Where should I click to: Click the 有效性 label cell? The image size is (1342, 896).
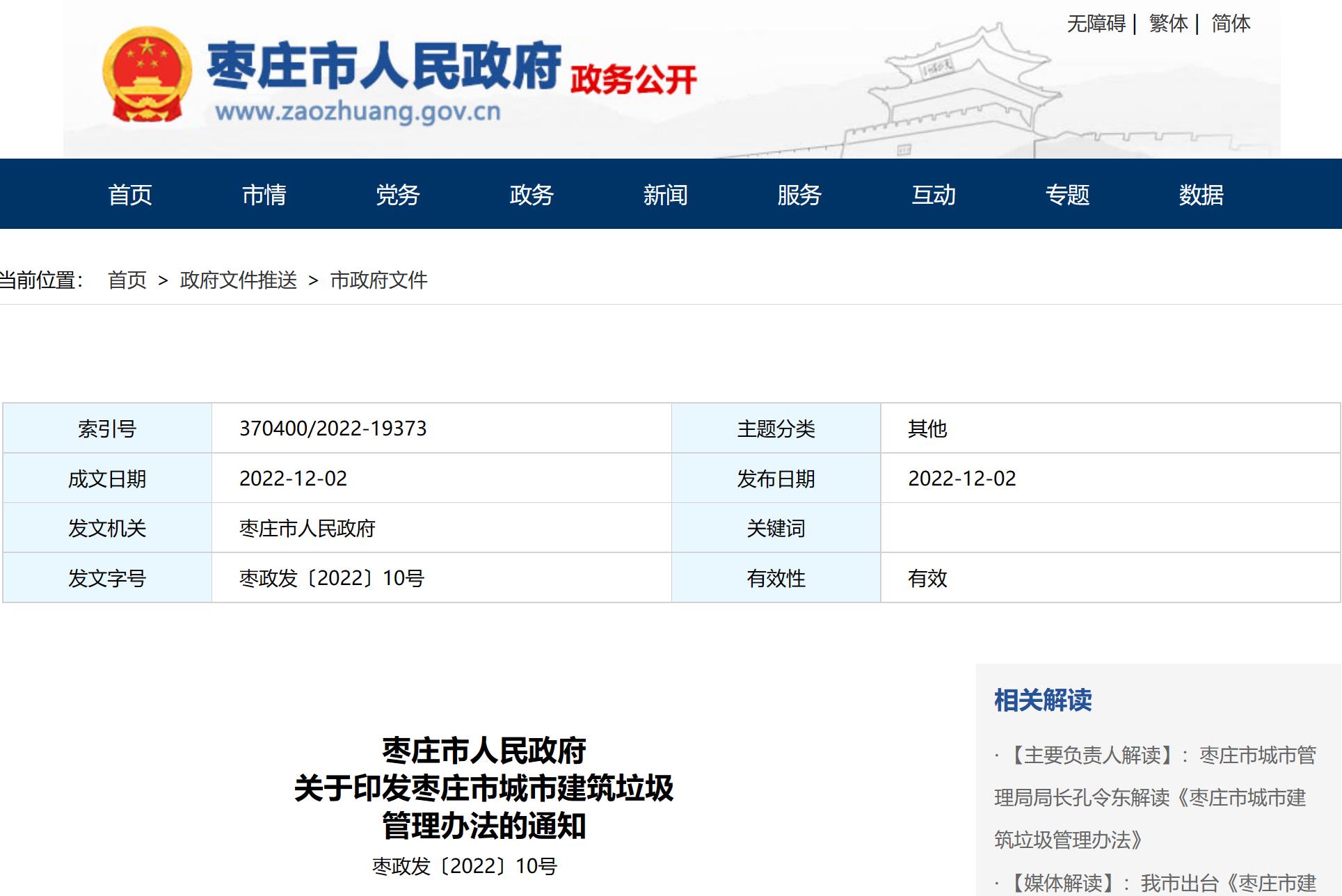click(776, 578)
